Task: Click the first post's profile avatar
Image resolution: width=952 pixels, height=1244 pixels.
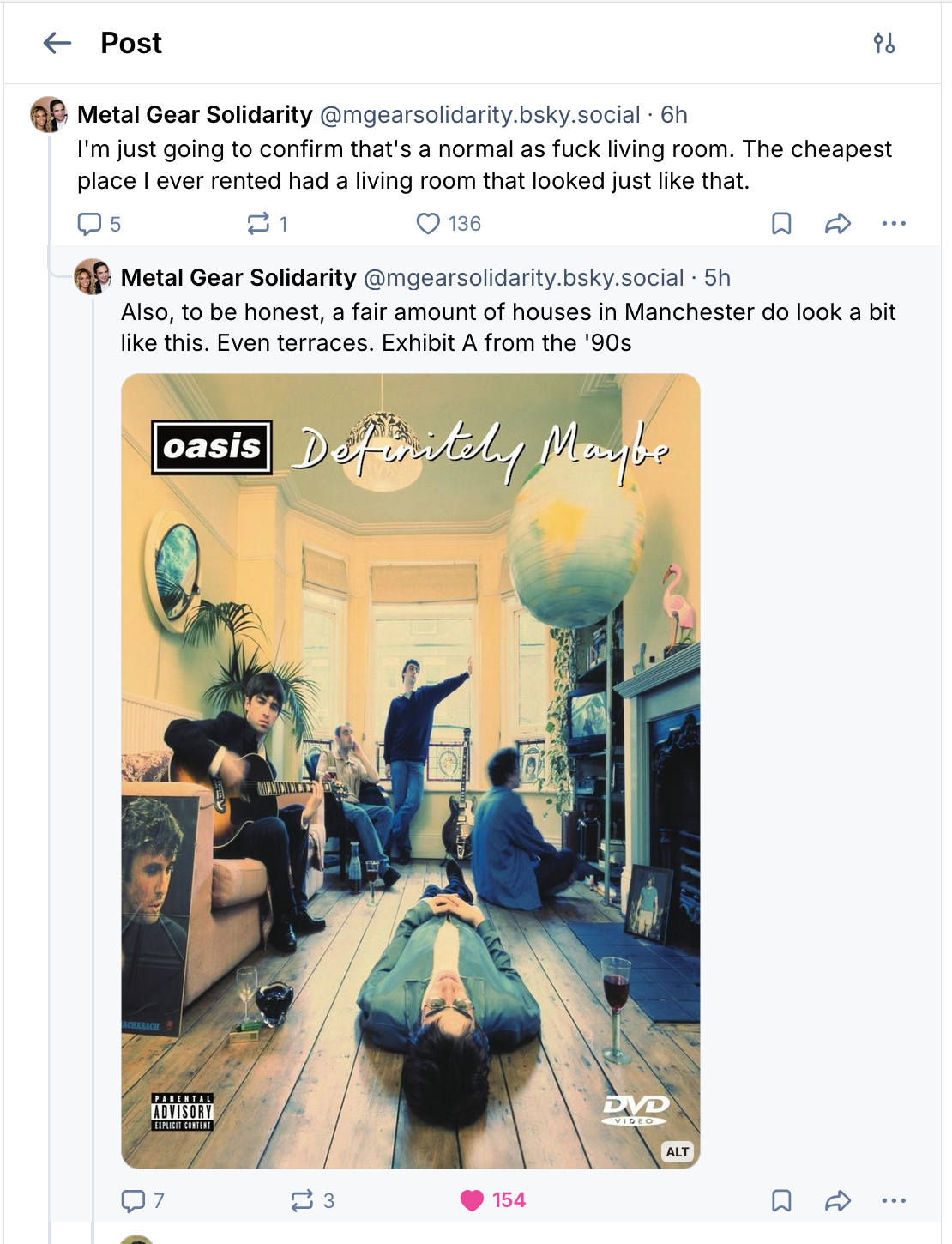Action: [x=49, y=114]
